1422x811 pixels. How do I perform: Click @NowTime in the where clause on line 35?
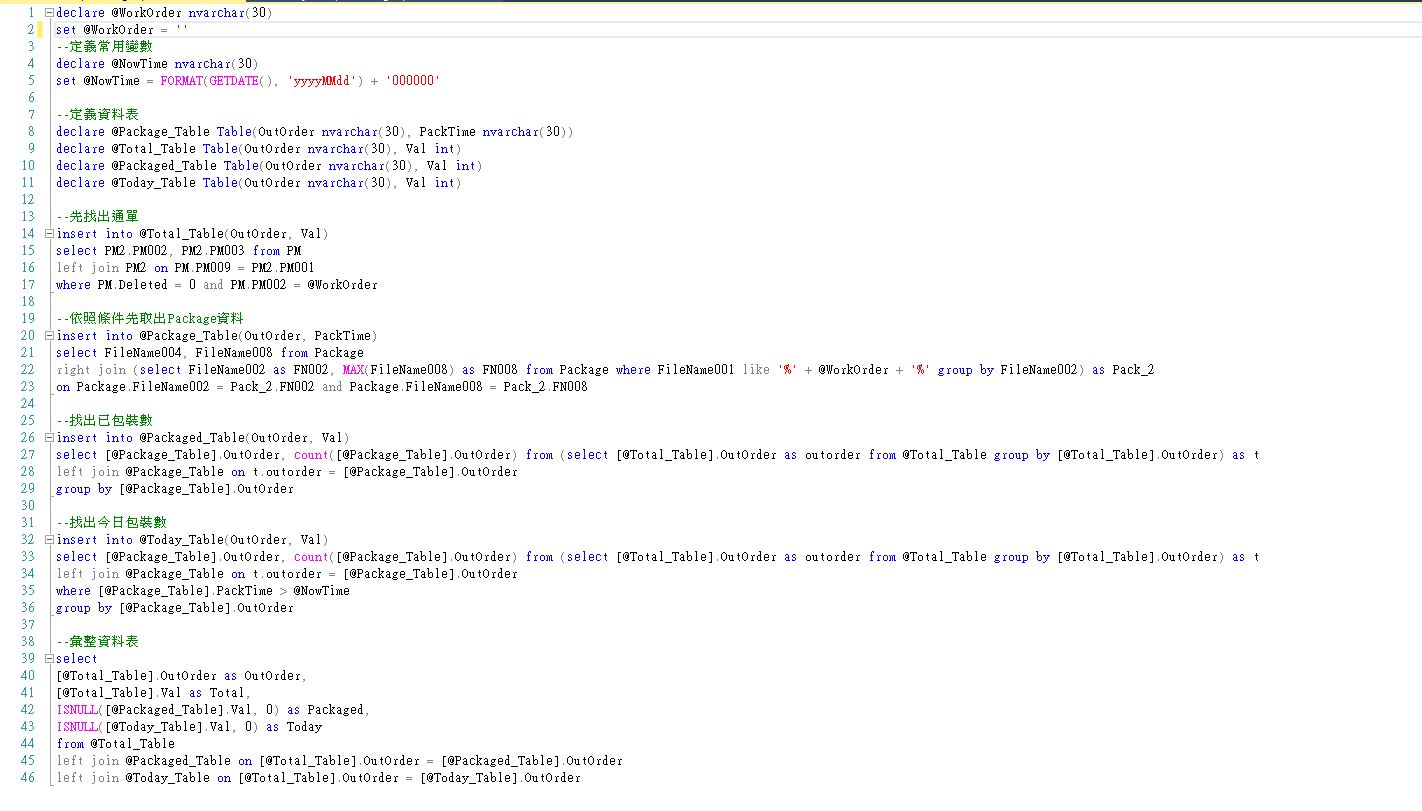pyautogui.click(x=321, y=591)
